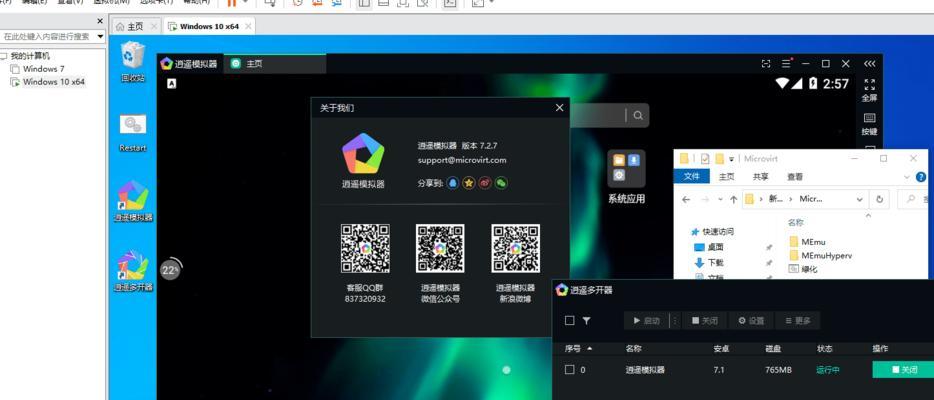
Task: Open the VMware library search dropdown arrow
Action: coord(100,36)
